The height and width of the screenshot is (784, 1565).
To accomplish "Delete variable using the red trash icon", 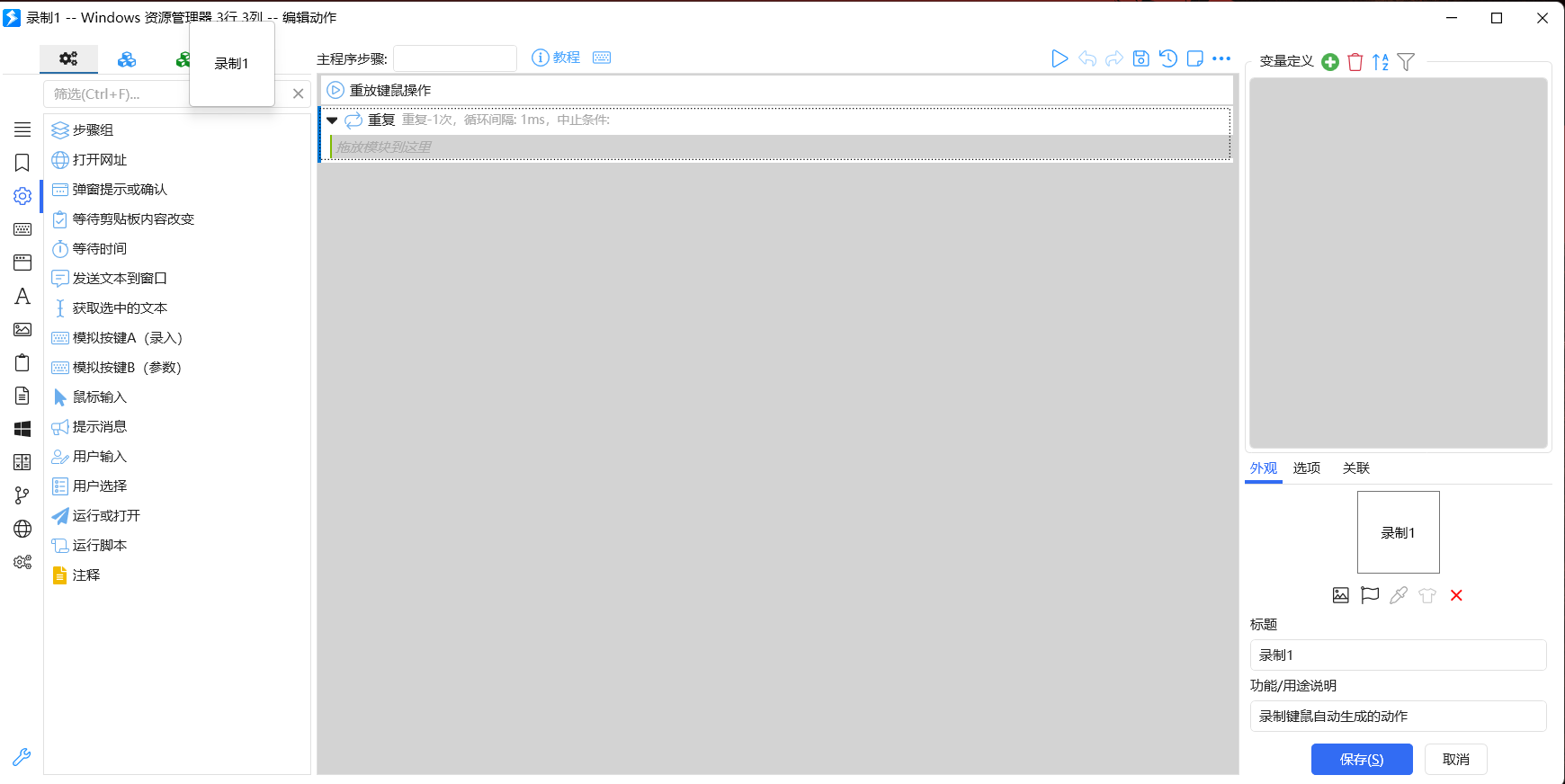I will coord(1355,62).
